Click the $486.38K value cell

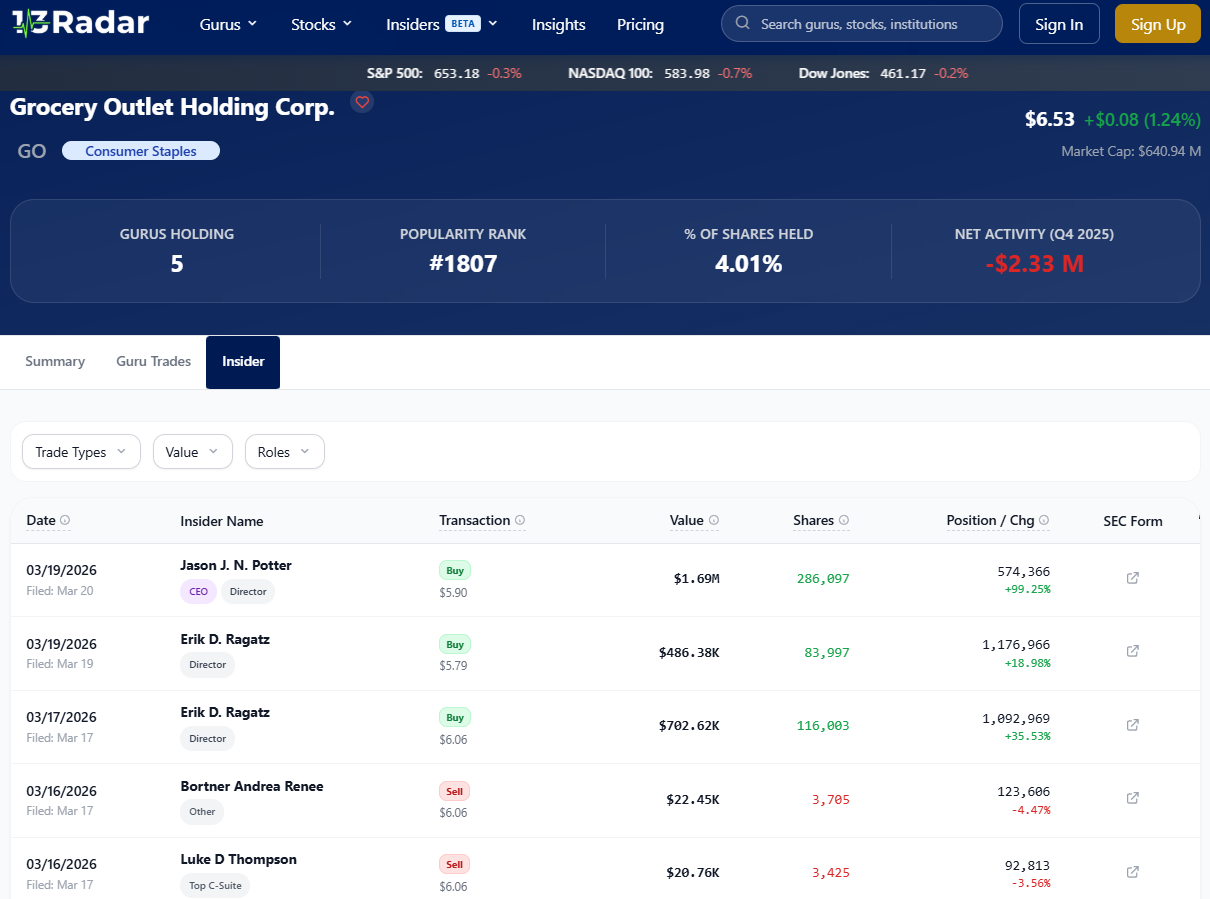(x=689, y=652)
